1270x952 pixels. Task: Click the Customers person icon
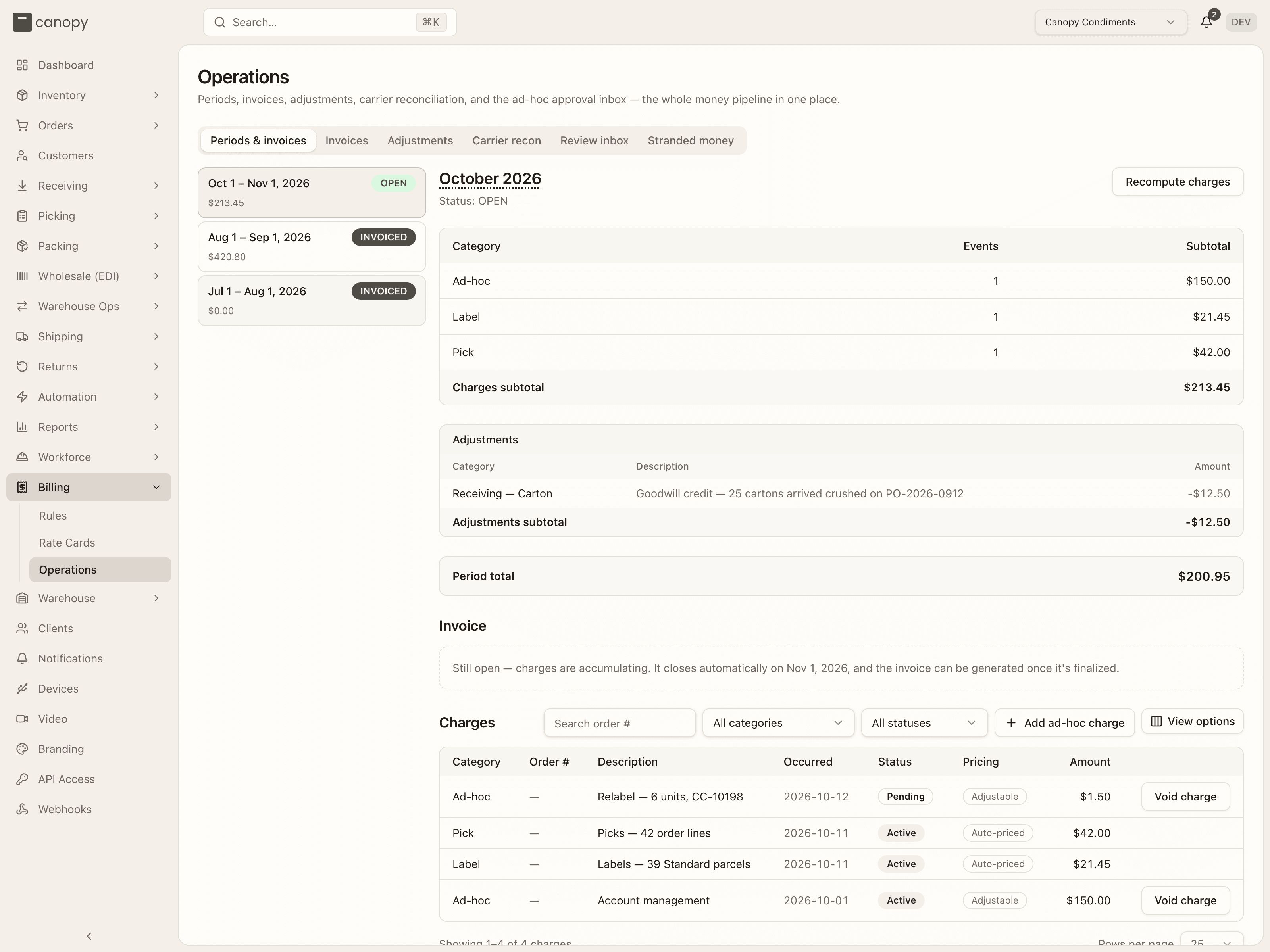click(22, 155)
